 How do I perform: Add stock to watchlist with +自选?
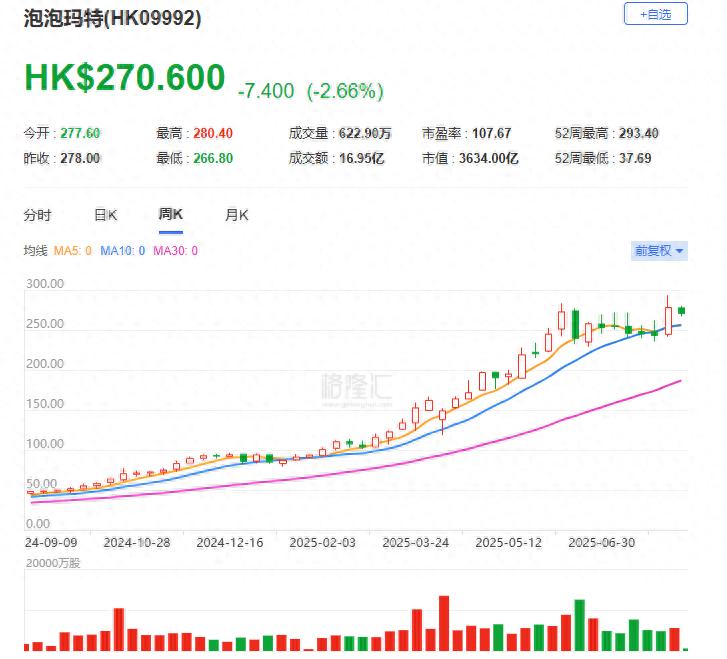point(655,14)
